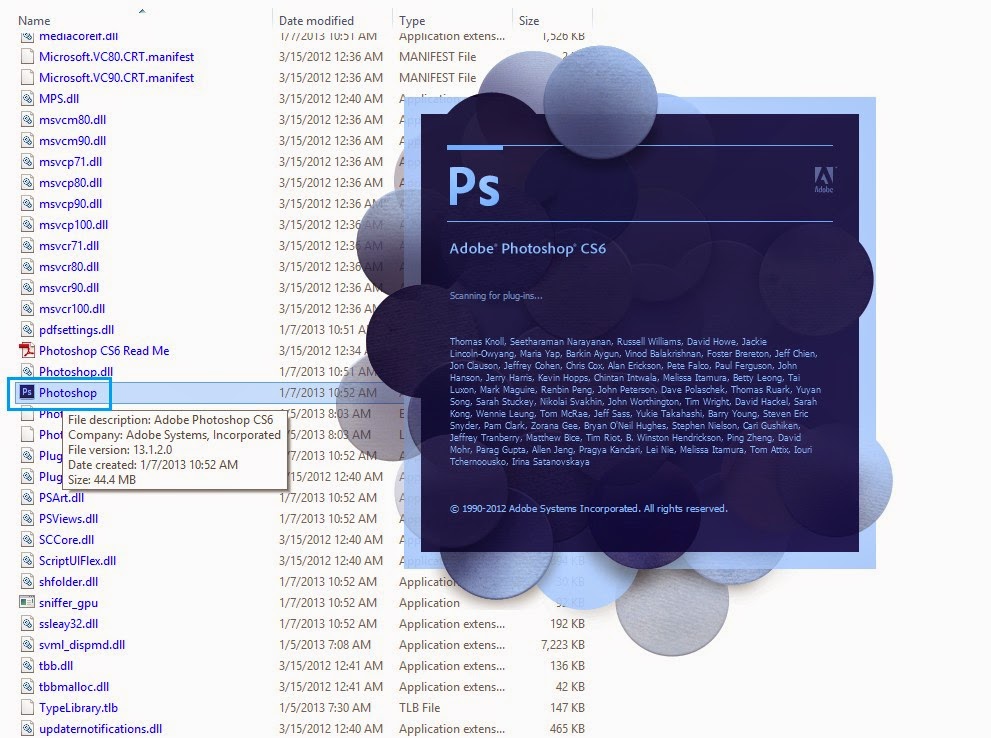Image resolution: width=991 pixels, height=738 pixels.
Task: Click the msvcp71.dll file icon
Action: click(x=27, y=162)
